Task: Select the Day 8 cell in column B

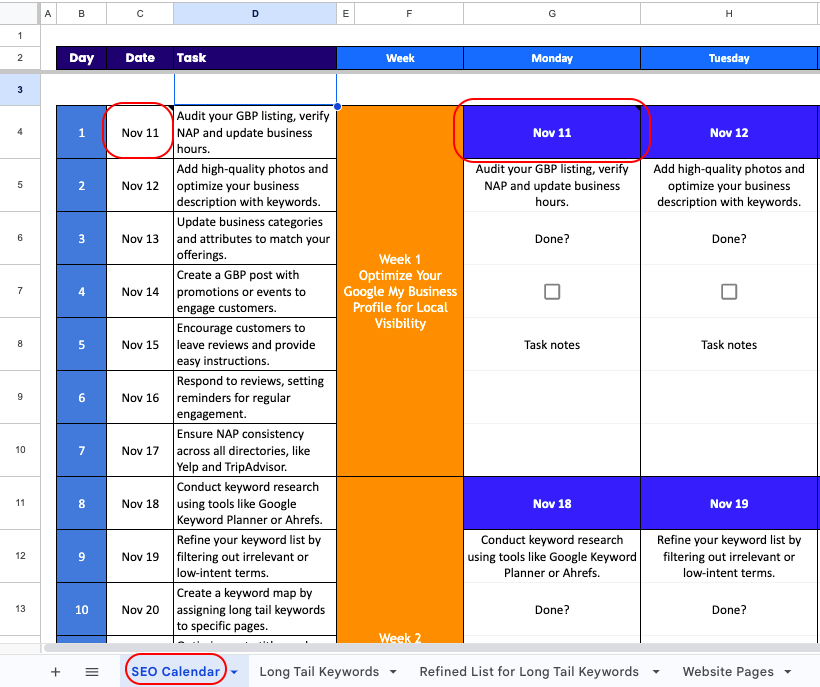Action: click(x=81, y=503)
